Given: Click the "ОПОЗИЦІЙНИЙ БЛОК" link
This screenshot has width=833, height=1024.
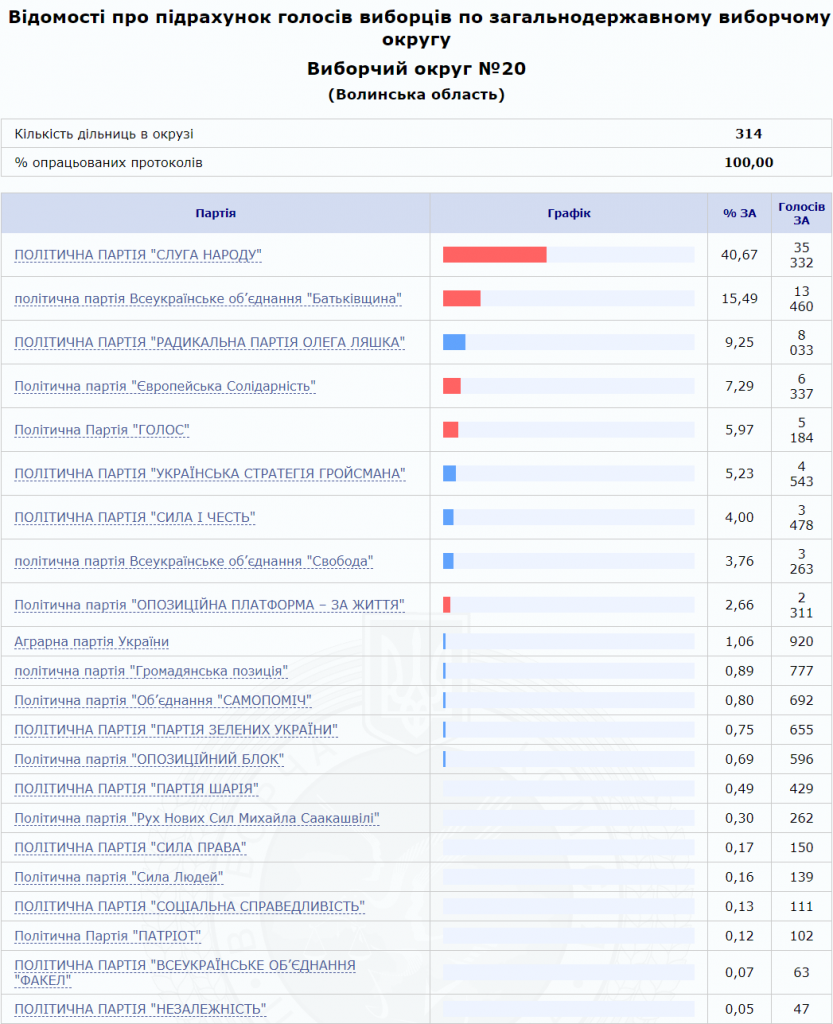Looking at the screenshot, I should (149, 759).
